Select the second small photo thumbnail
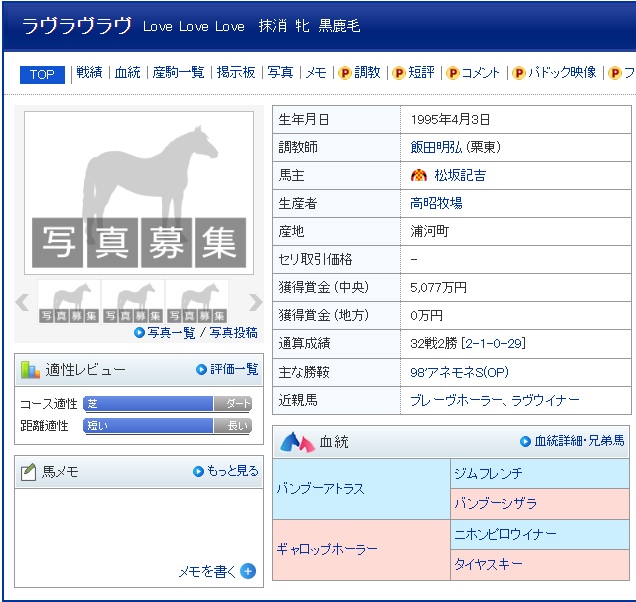The width and height of the screenshot is (636, 602). point(133,302)
